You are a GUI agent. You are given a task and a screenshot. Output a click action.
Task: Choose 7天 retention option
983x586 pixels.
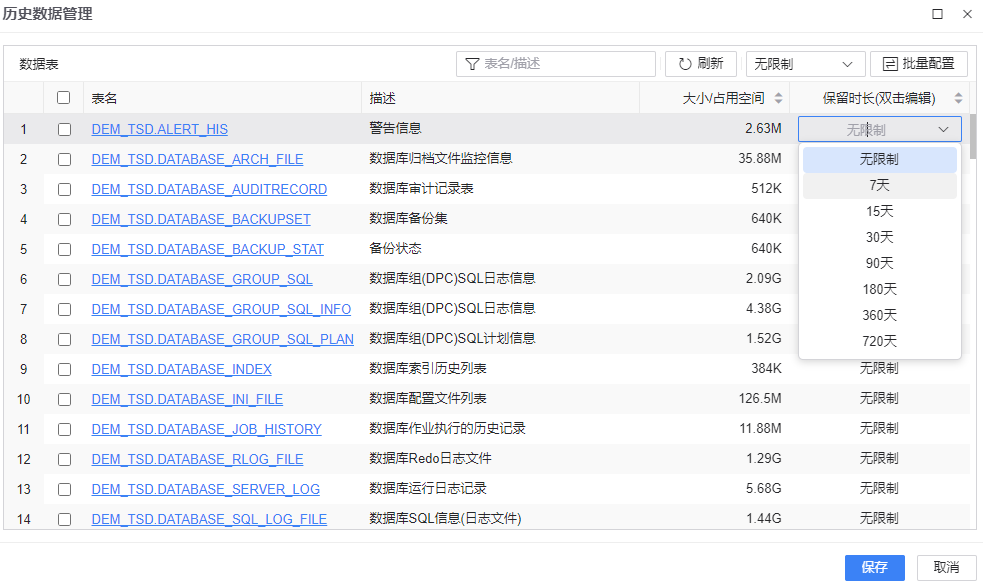click(x=880, y=186)
